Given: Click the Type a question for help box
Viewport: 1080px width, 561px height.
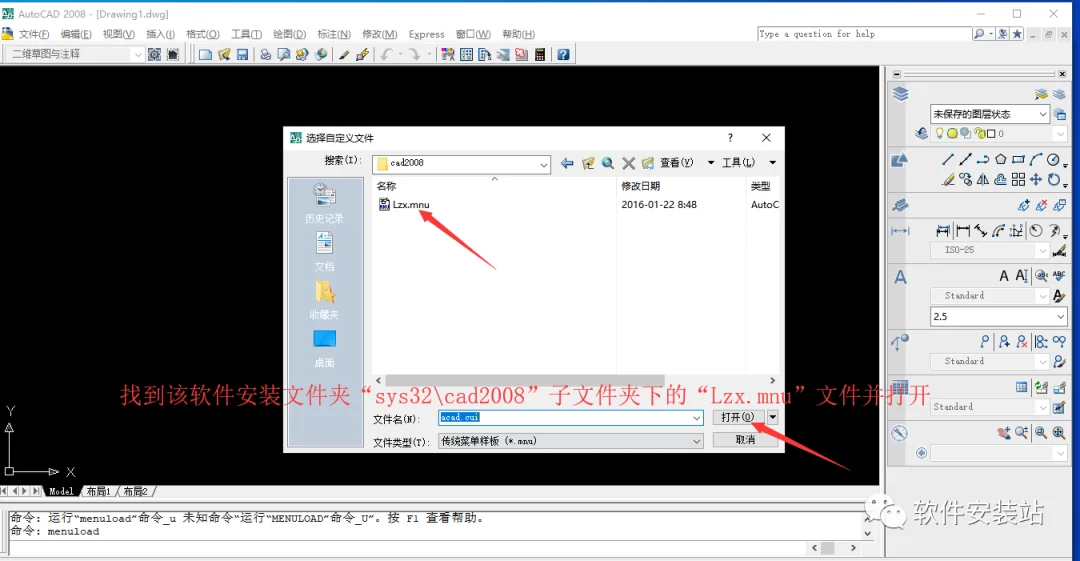Looking at the screenshot, I should tap(864, 34).
